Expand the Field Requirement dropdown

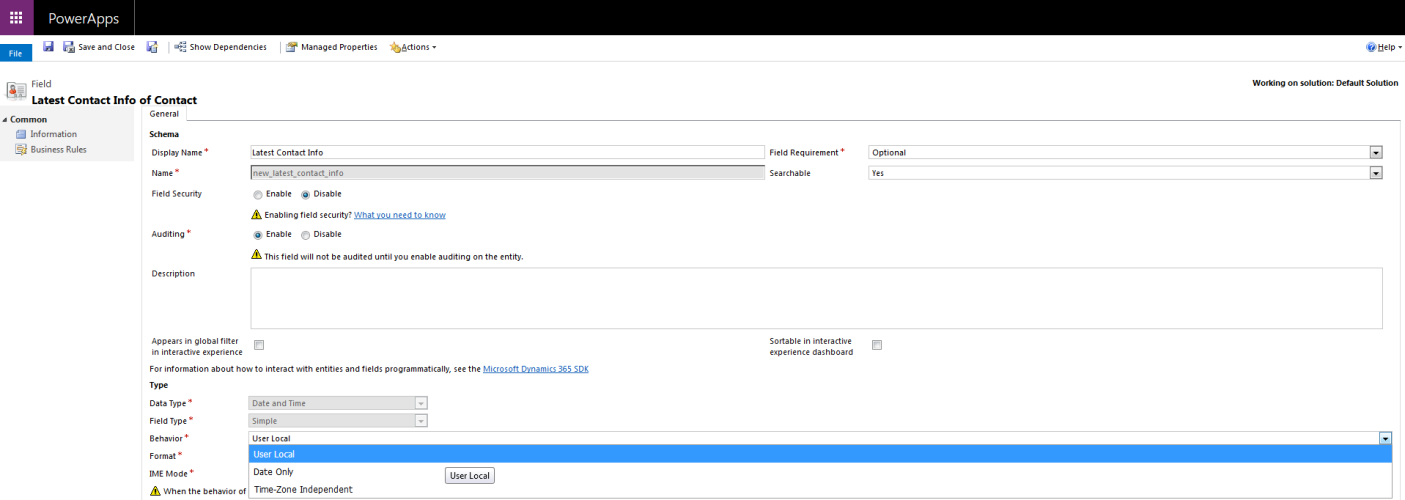(x=1376, y=153)
